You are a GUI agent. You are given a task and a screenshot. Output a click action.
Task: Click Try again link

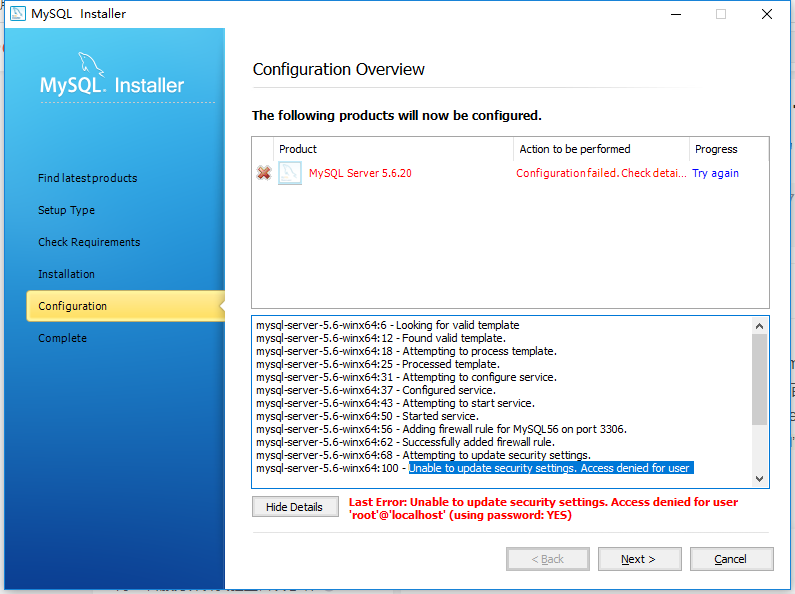click(x=715, y=173)
